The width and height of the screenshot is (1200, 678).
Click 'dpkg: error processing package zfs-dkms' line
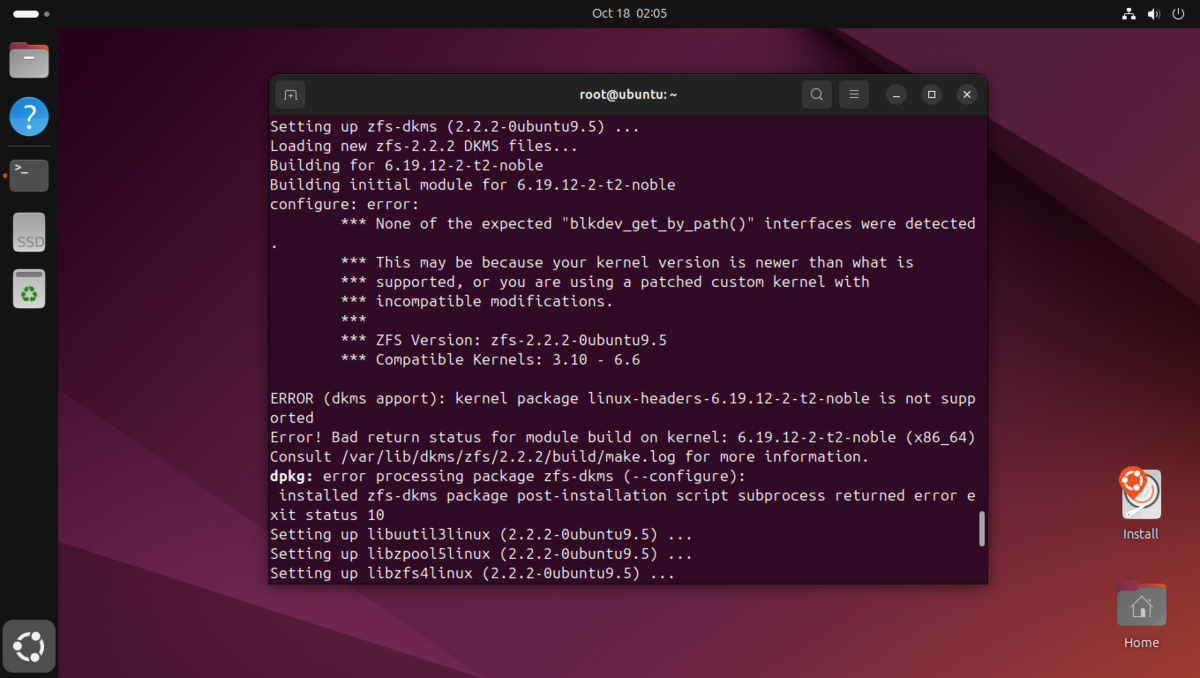(x=508, y=476)
